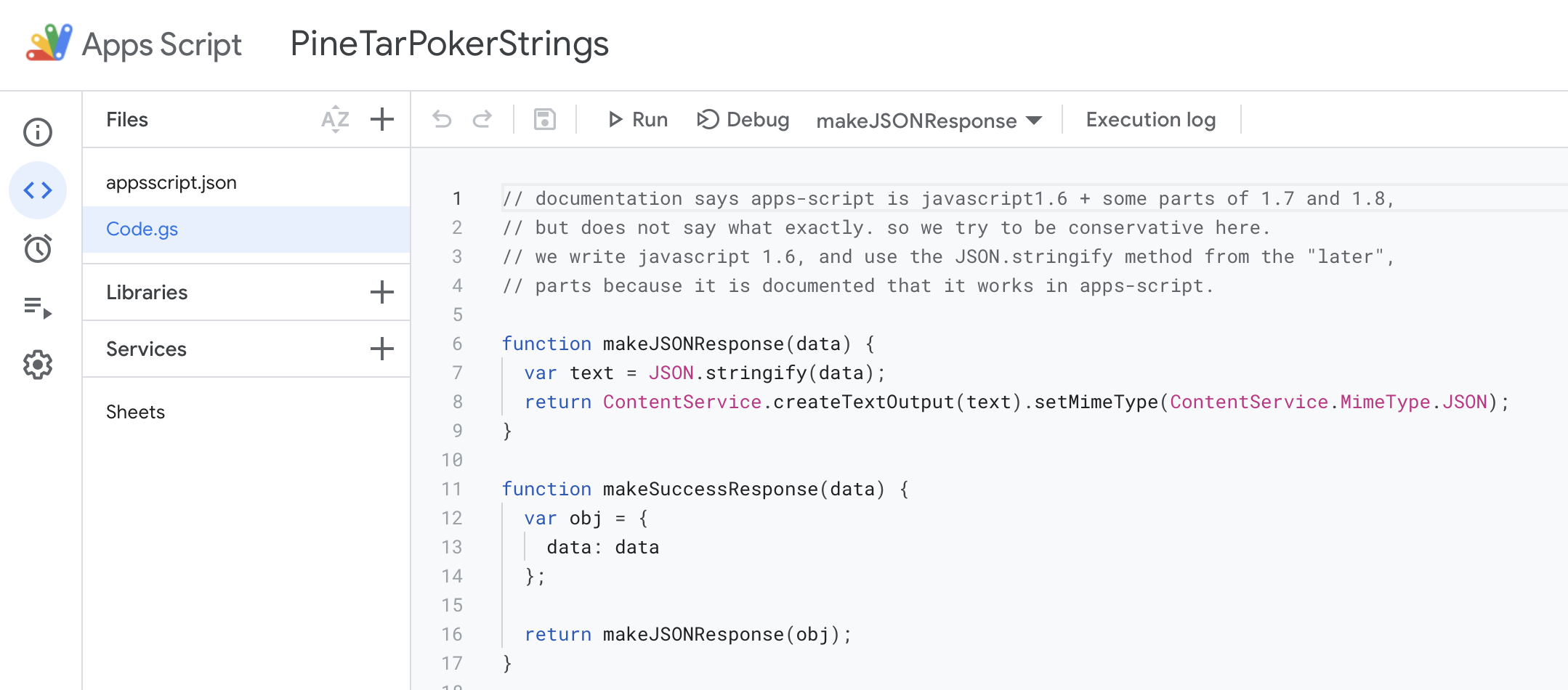Open the Execution log
This screenshot has width=1568, height=690.
(1151, 119)
